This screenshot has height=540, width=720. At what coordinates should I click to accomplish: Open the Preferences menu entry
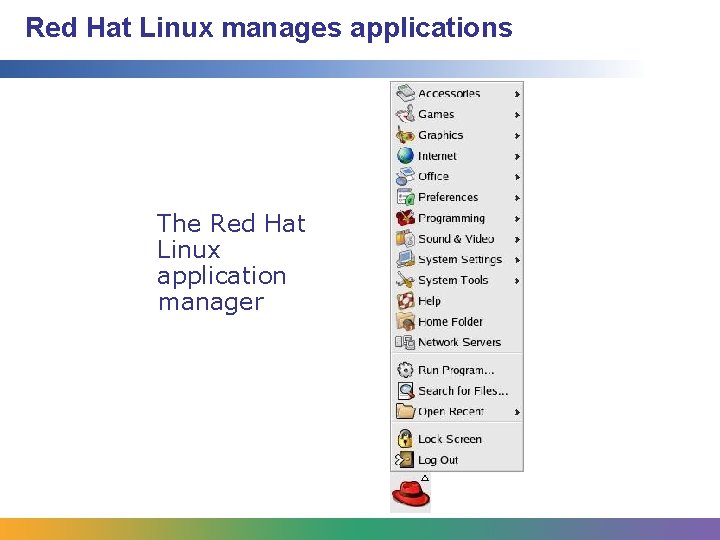tap(457, 197)
